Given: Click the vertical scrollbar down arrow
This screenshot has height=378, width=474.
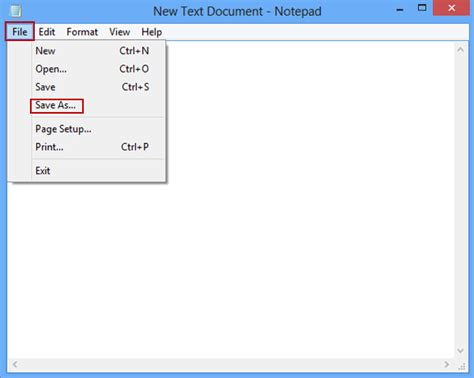Looking at the screenshot, I should 460,351.
